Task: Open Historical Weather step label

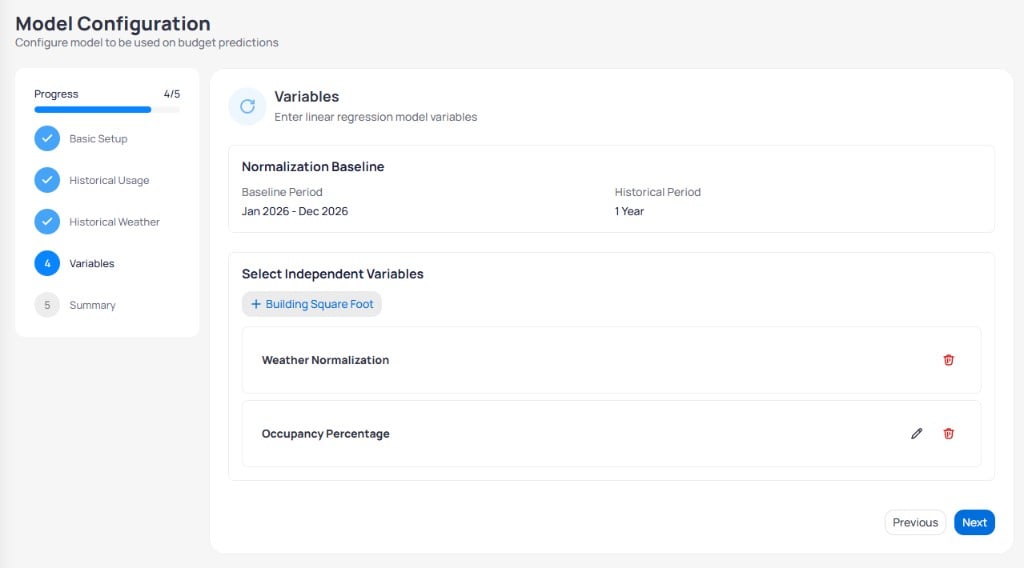Action: 114,222
